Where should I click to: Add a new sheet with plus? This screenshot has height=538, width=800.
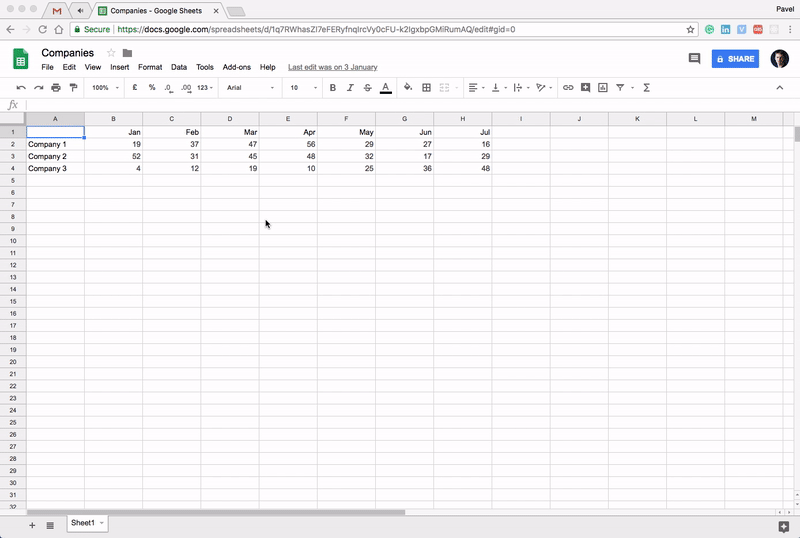point(32,525)
